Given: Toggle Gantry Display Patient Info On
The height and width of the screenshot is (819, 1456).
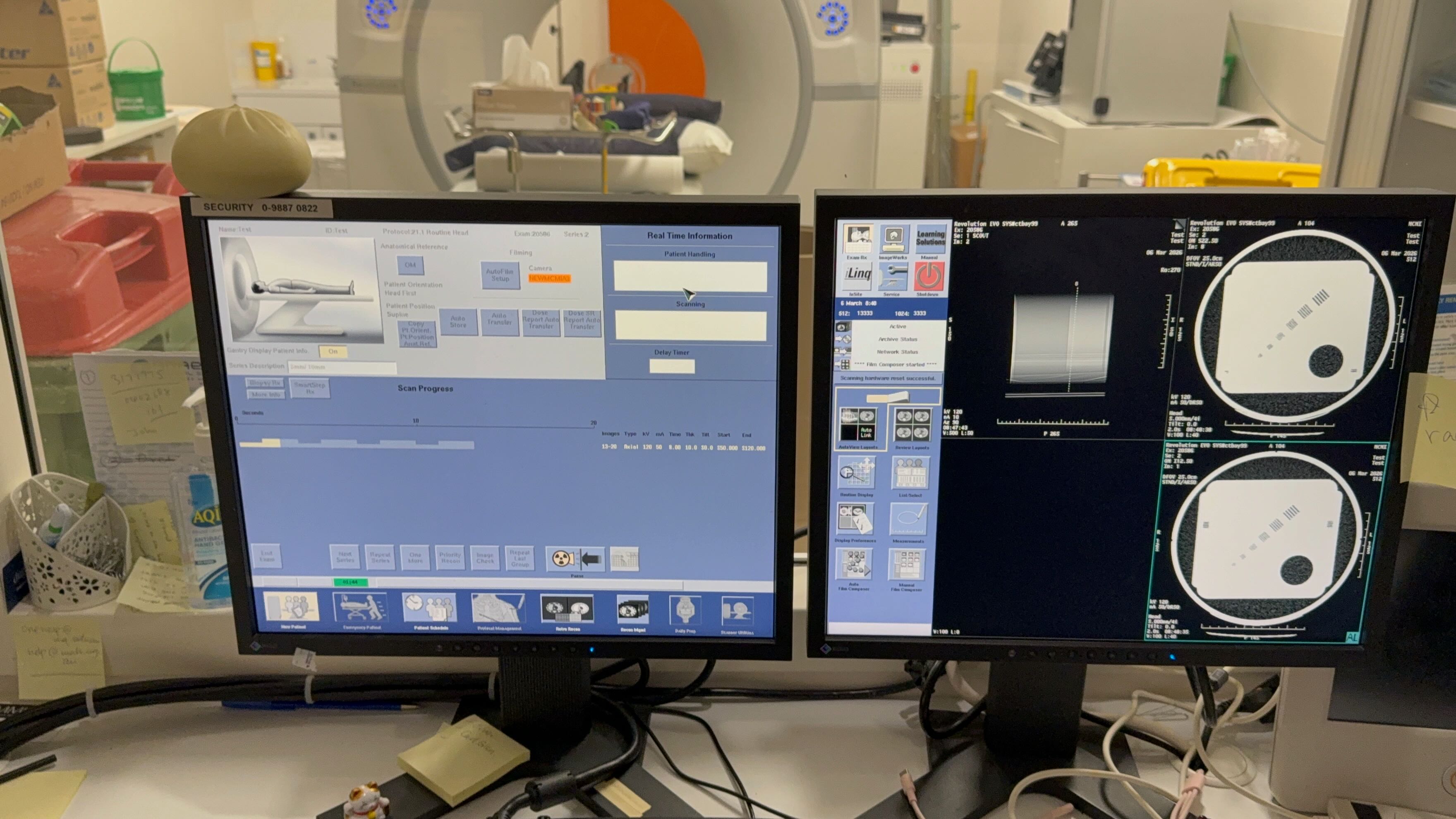Looking at the screenshot, I should pos(333,352).
